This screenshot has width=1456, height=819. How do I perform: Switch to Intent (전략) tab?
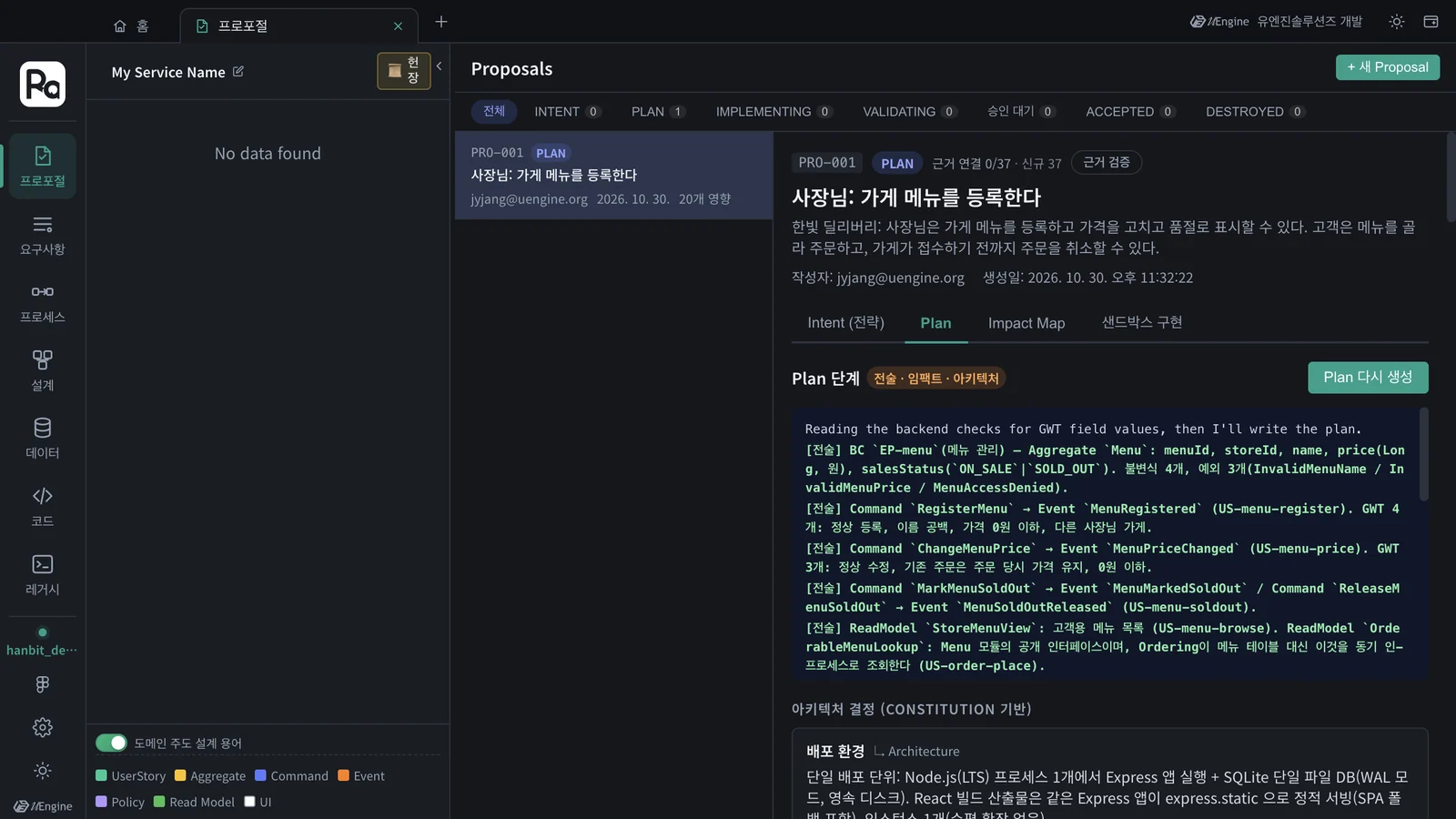click(x=845, y=323)
